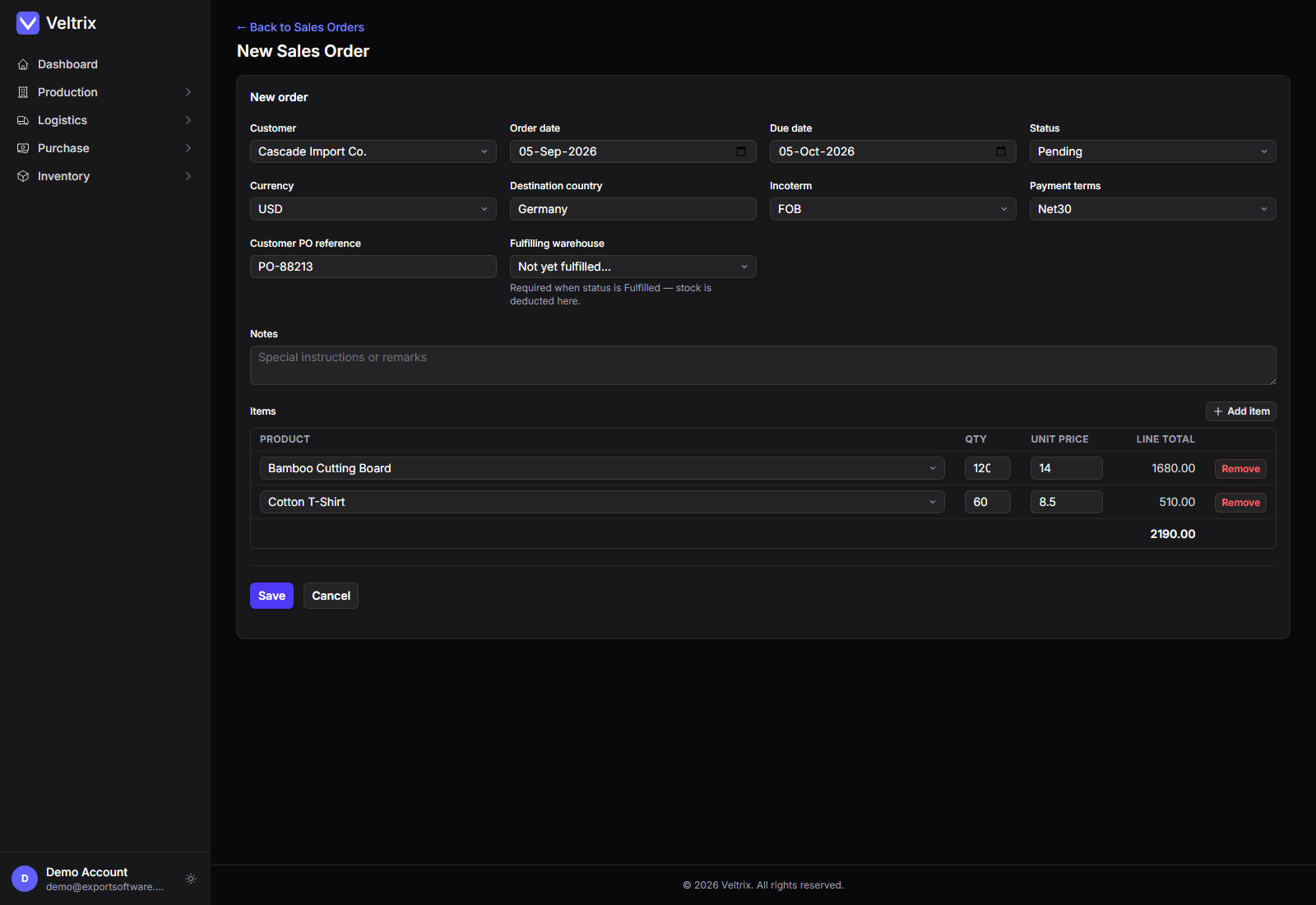Click the Production building icon
This screenshot has height=905, width=1316.
(23, 92)
